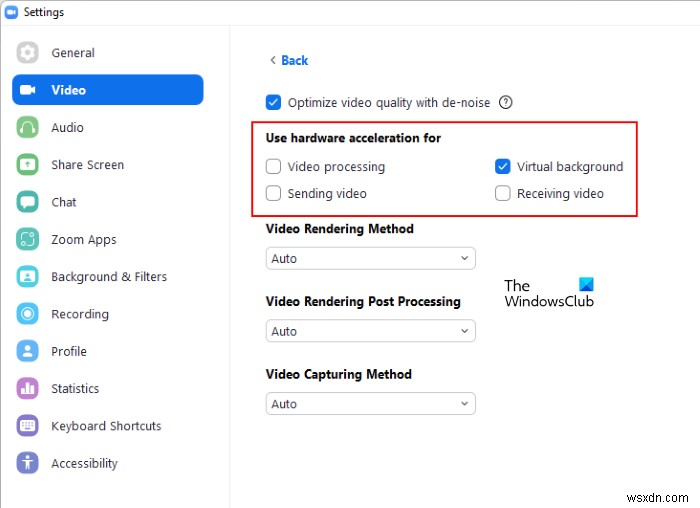Uncheck the Virtual background checkbox
700x508 pixels.
coord(503,167)
